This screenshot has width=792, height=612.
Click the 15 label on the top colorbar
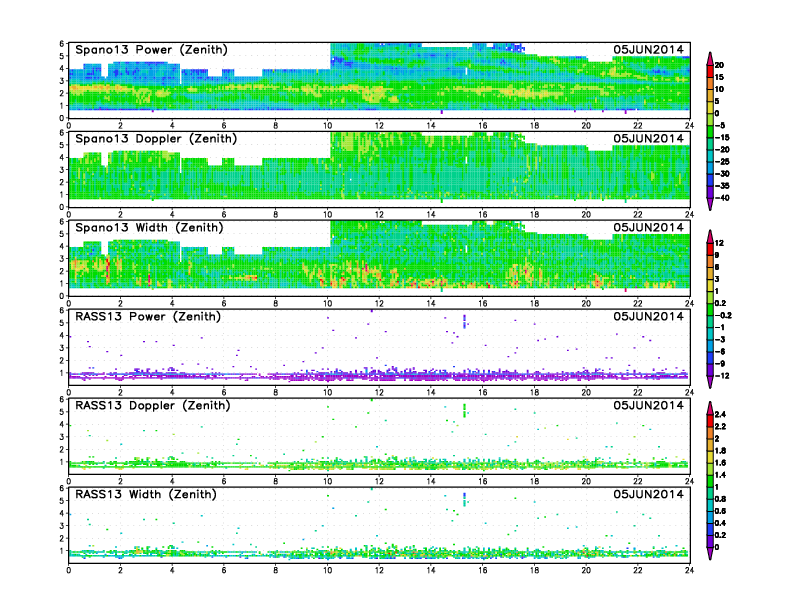pos(719,77)
